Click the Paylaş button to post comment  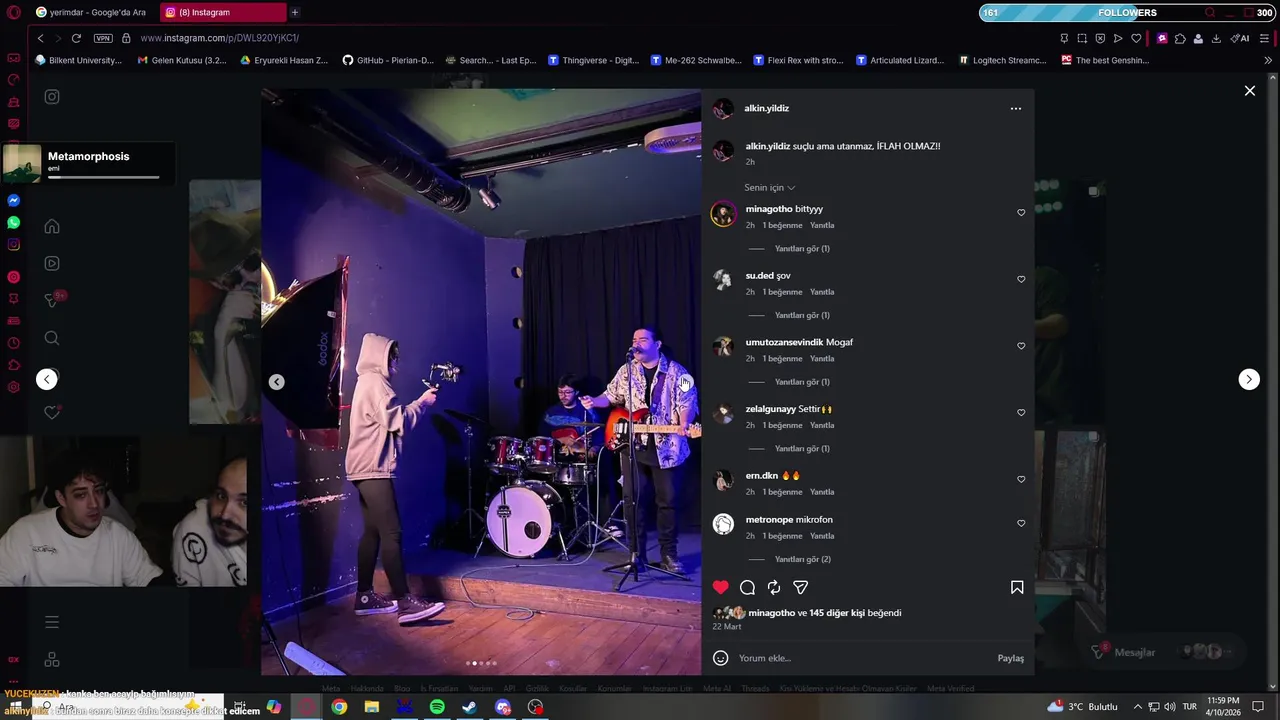tap(1011, 658)
